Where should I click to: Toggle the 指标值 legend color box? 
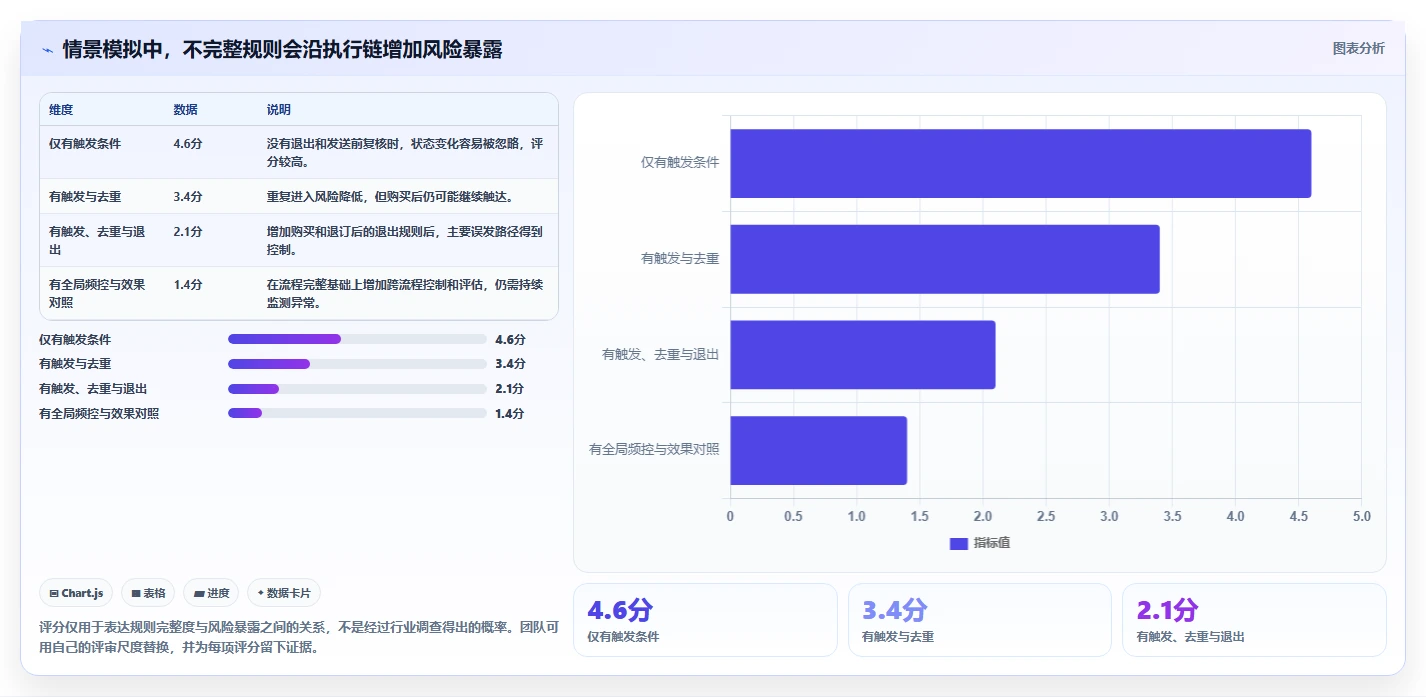click(x=958, y=543)
